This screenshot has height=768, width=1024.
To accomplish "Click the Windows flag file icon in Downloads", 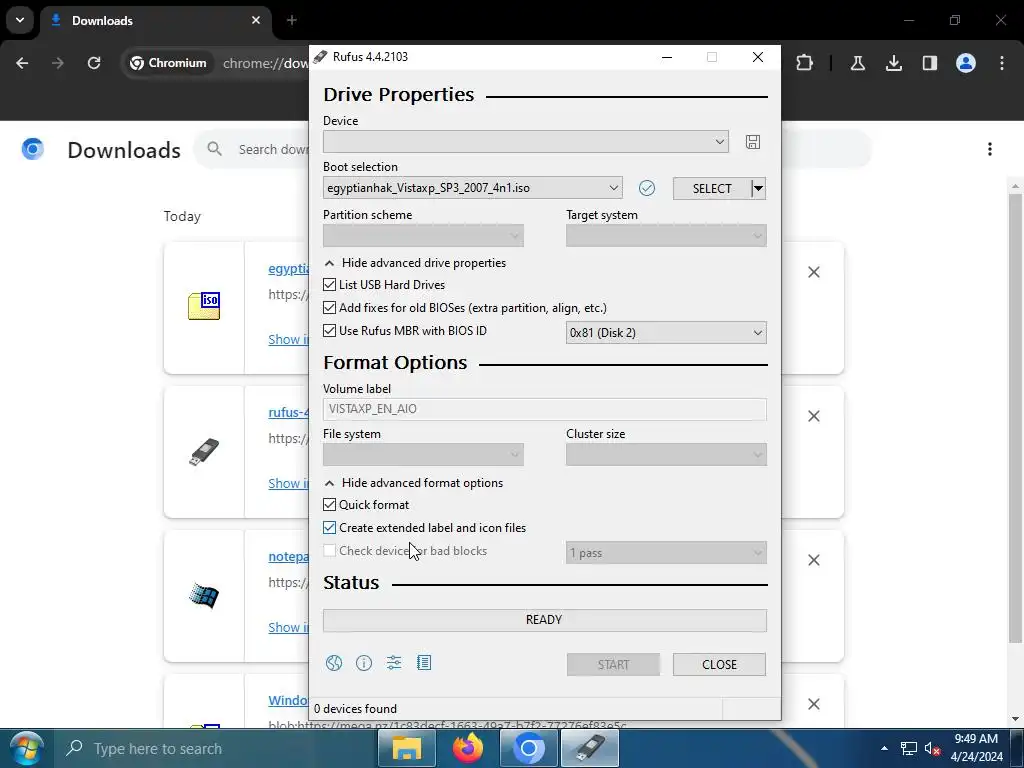I will 204,595.
